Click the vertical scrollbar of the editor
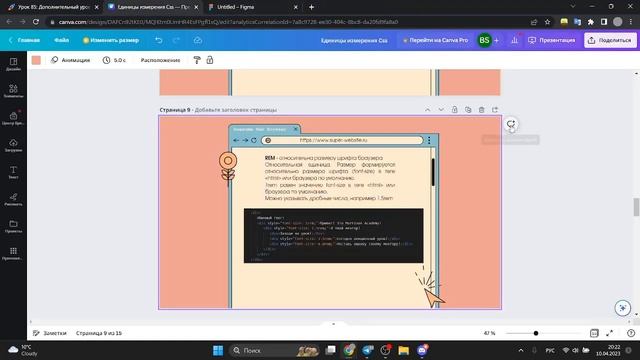 point(636,207)
